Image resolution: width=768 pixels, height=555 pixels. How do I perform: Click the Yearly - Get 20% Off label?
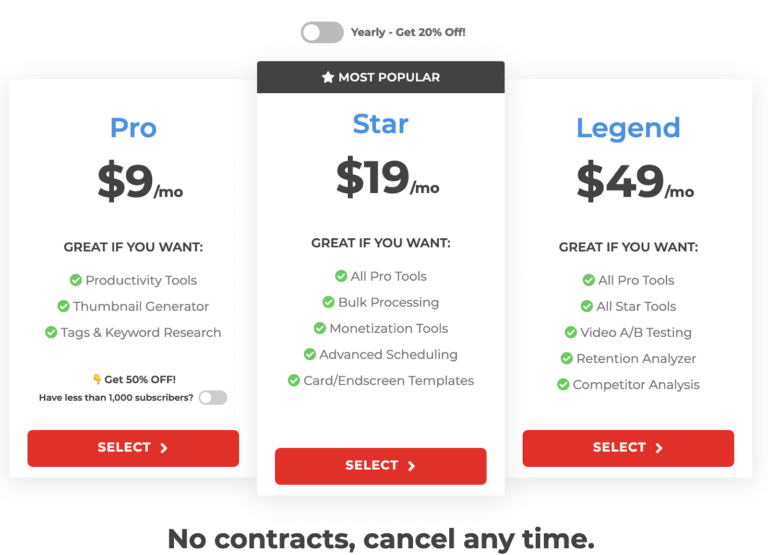pyautogui.click(x=408, y=32)
